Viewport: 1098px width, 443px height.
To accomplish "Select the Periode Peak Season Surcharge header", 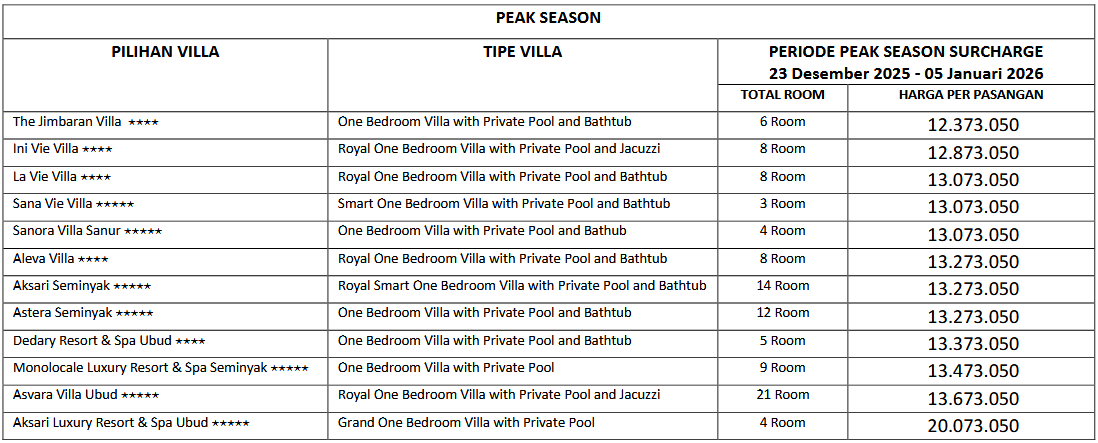I will click(x=906, y=62).
